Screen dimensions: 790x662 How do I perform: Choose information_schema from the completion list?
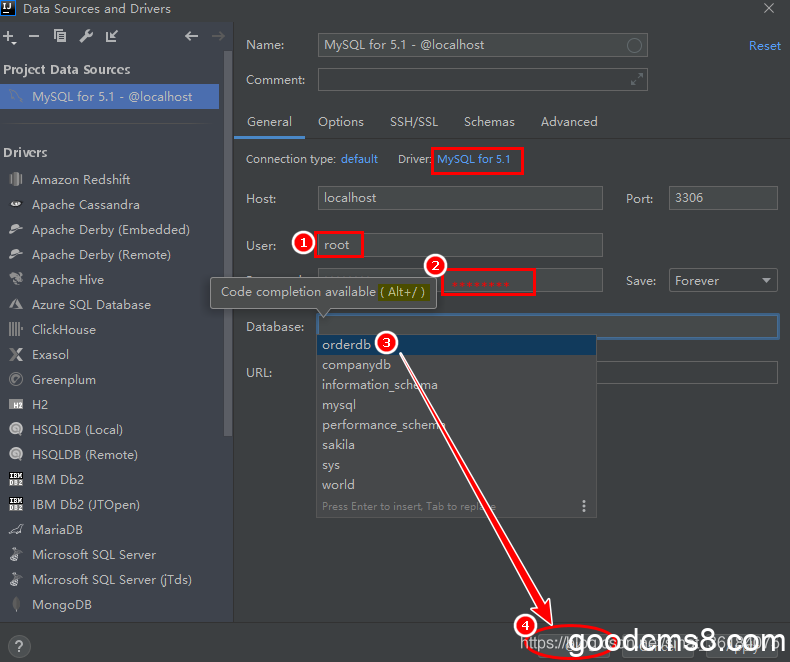coord(456,385)
